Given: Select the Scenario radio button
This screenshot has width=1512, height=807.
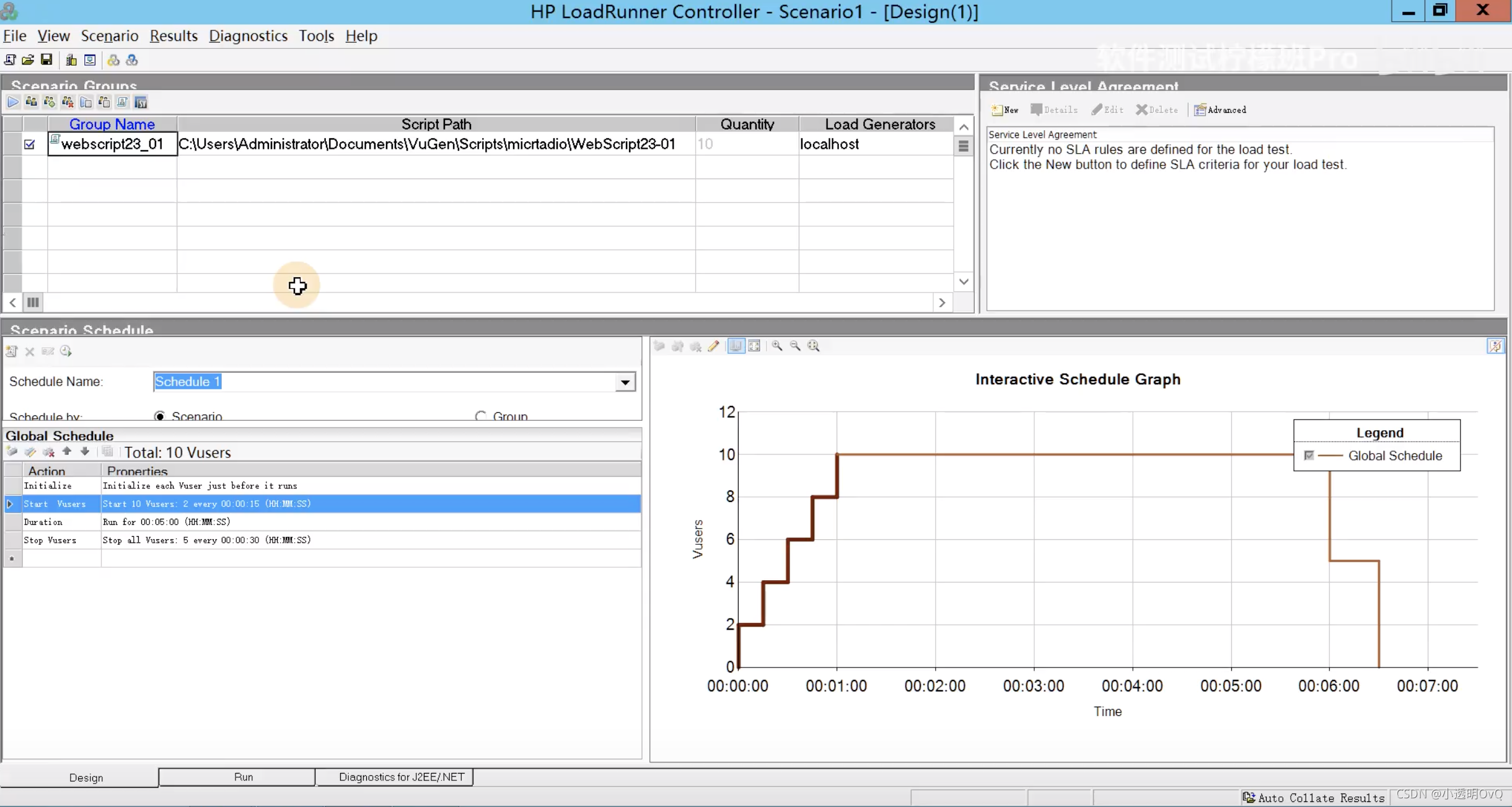Looking at the screenshot, I should (160, 416).
